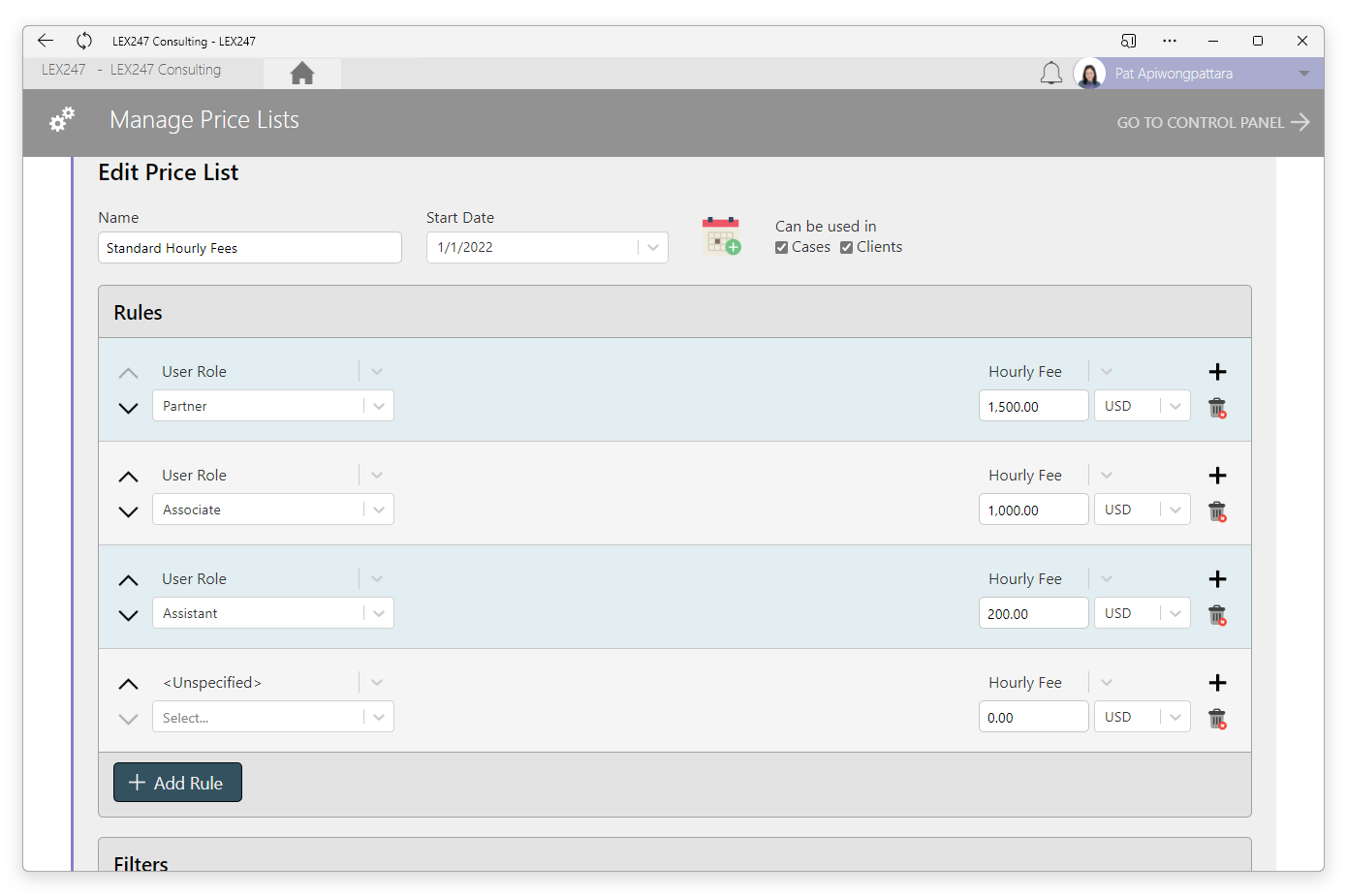This screenshot has height=896, width=1347.
Task: Open the title bar more options ellipsis
Action: click(x=1170, y=41)
